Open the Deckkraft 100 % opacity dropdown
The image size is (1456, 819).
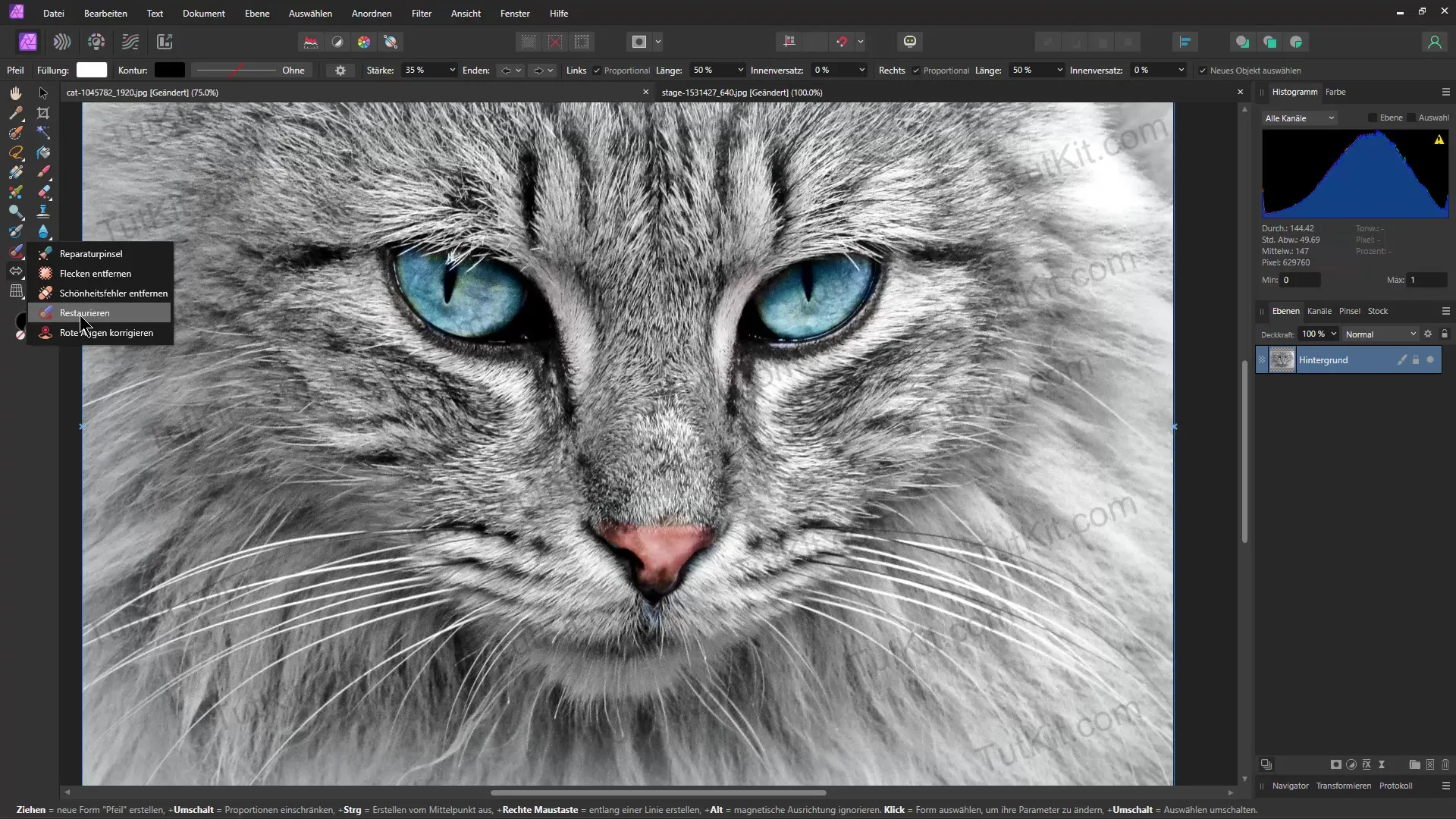(1334, 334)
